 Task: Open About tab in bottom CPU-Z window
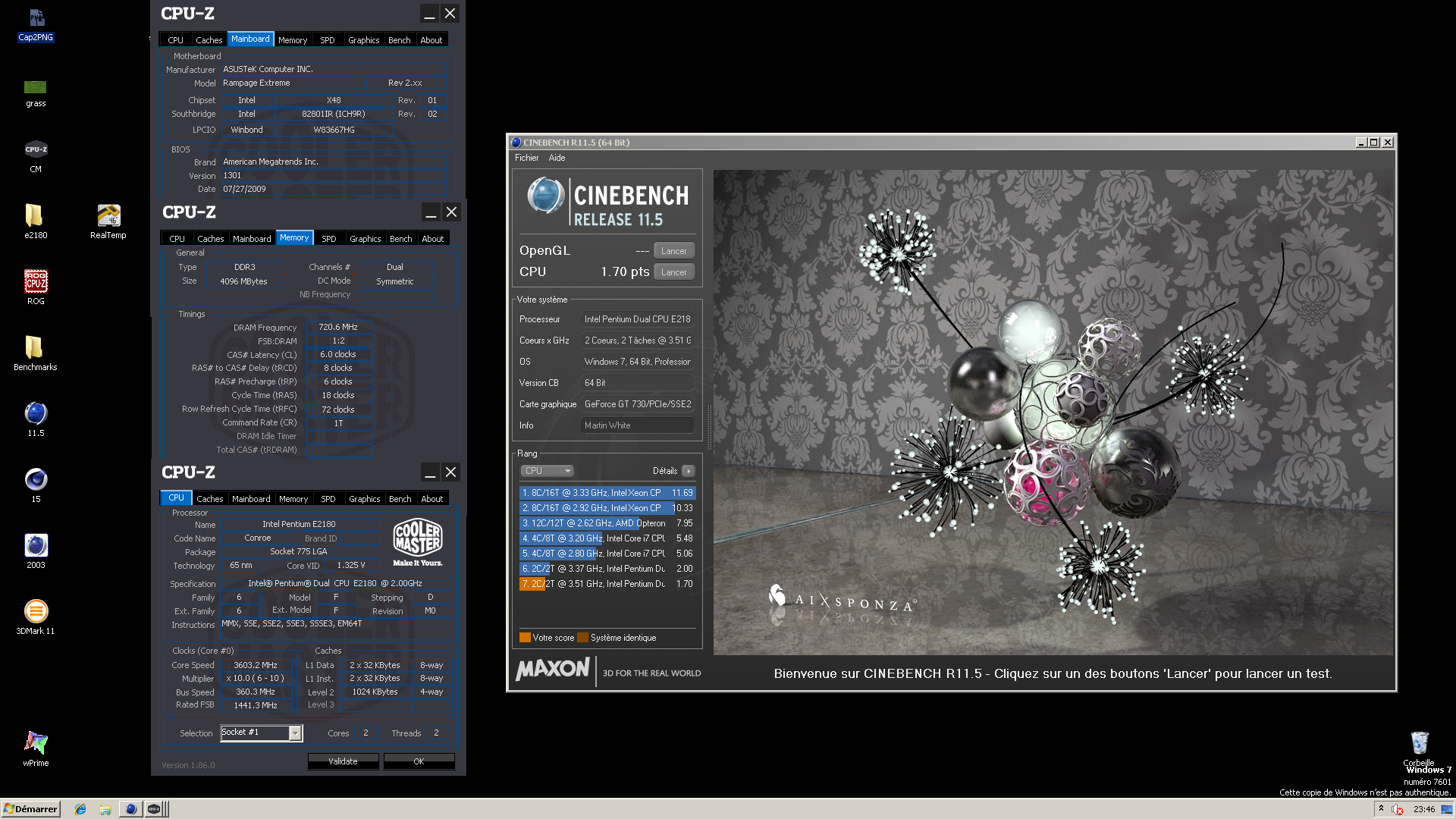432,499
